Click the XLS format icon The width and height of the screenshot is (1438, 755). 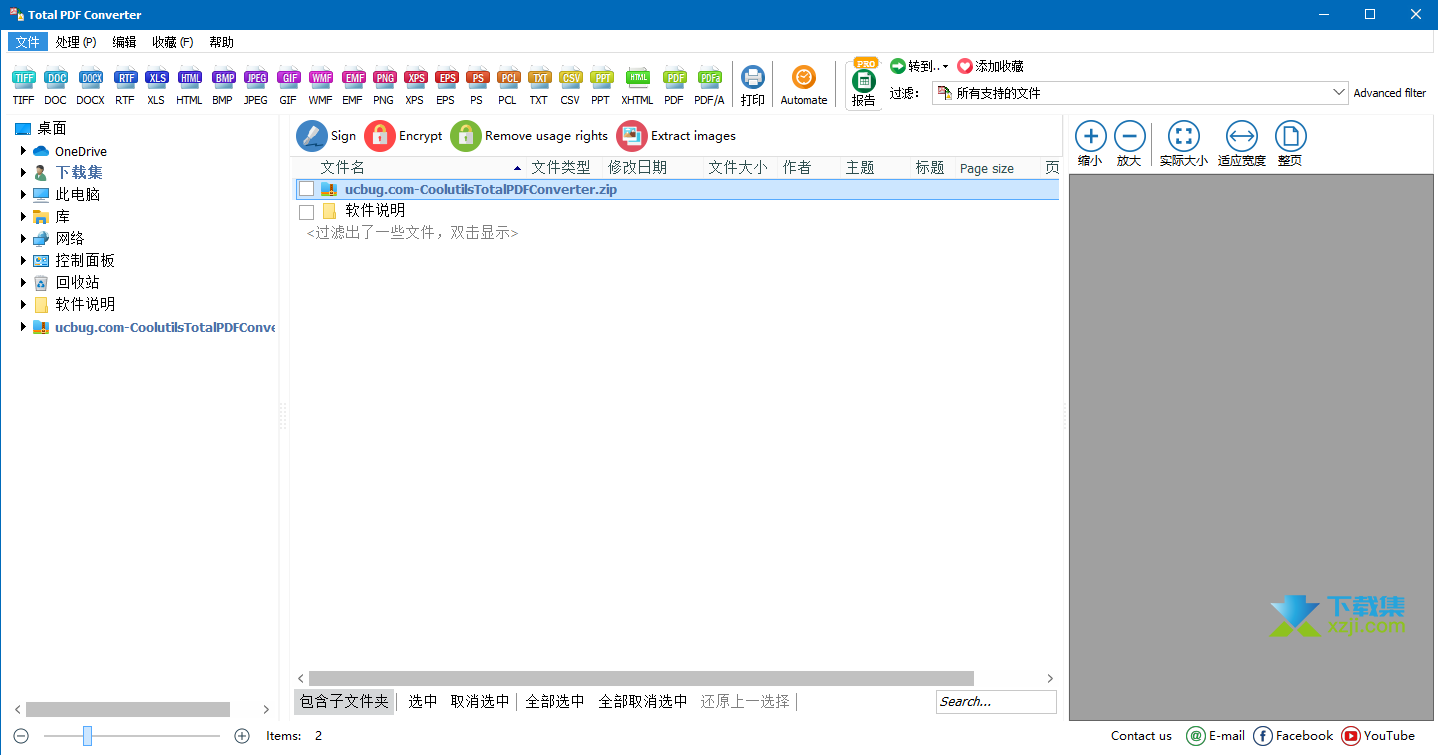156,78
